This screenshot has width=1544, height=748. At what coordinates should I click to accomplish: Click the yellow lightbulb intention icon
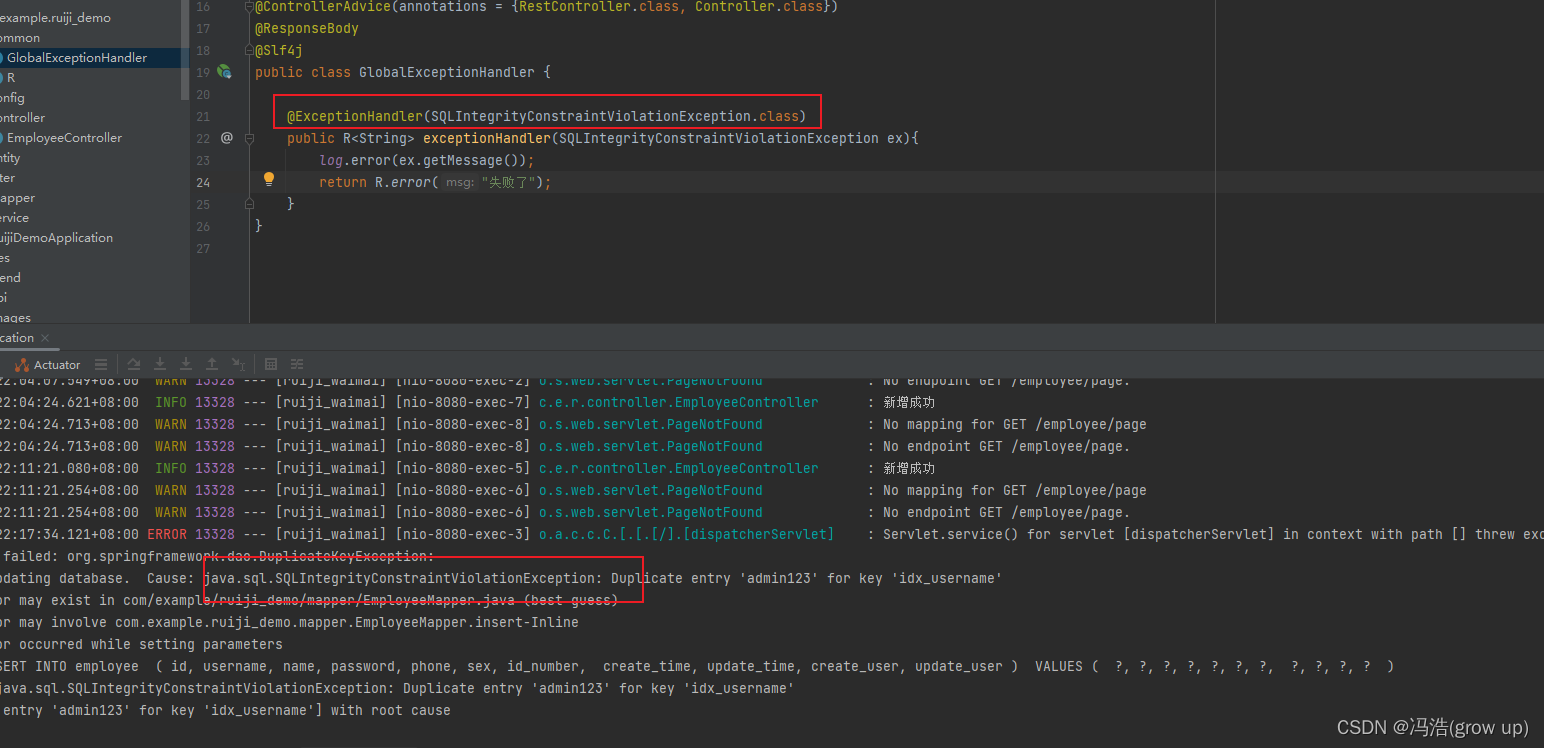pyautogui.click(x=268, y=180)
